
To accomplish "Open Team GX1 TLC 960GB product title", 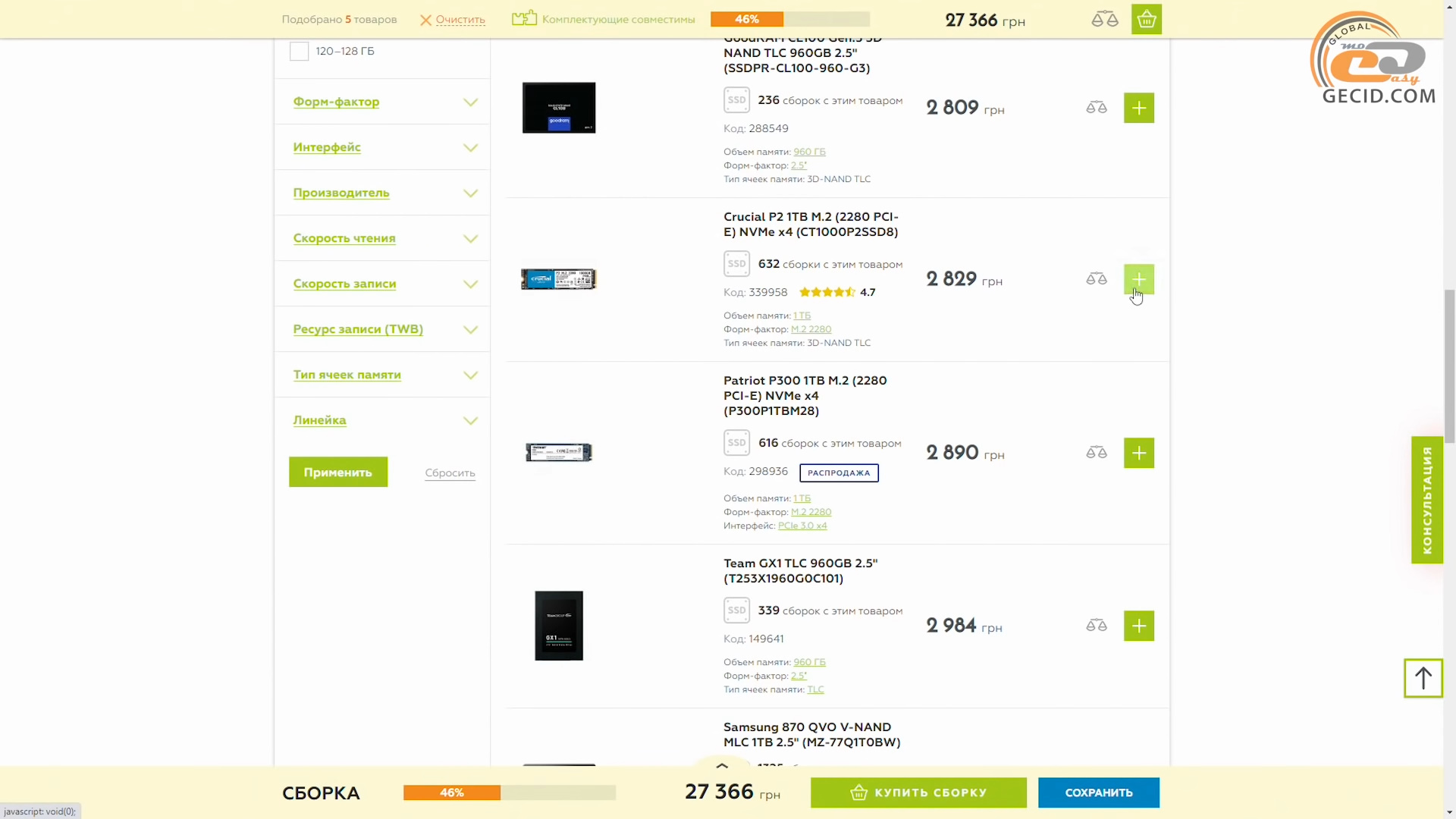I will coord(800,571).
